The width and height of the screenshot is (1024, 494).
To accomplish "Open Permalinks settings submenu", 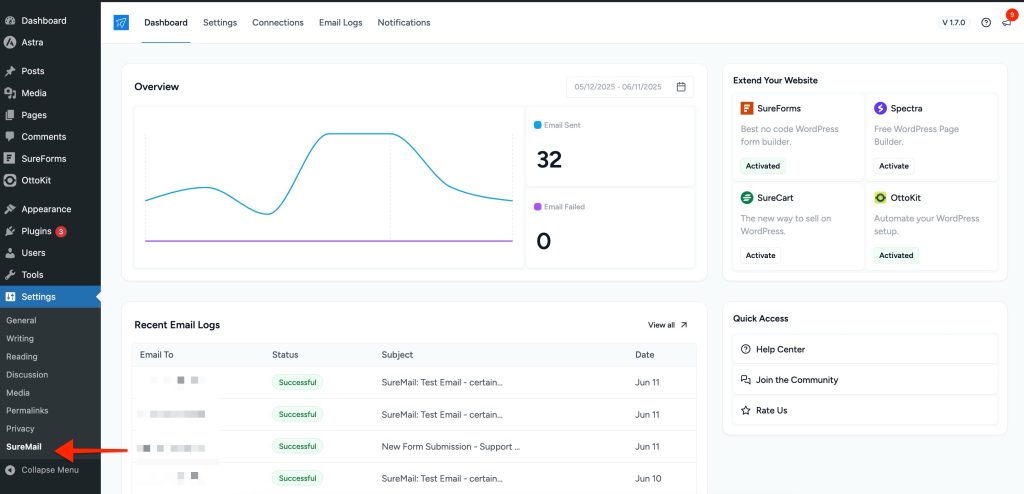I will (27, 411).
